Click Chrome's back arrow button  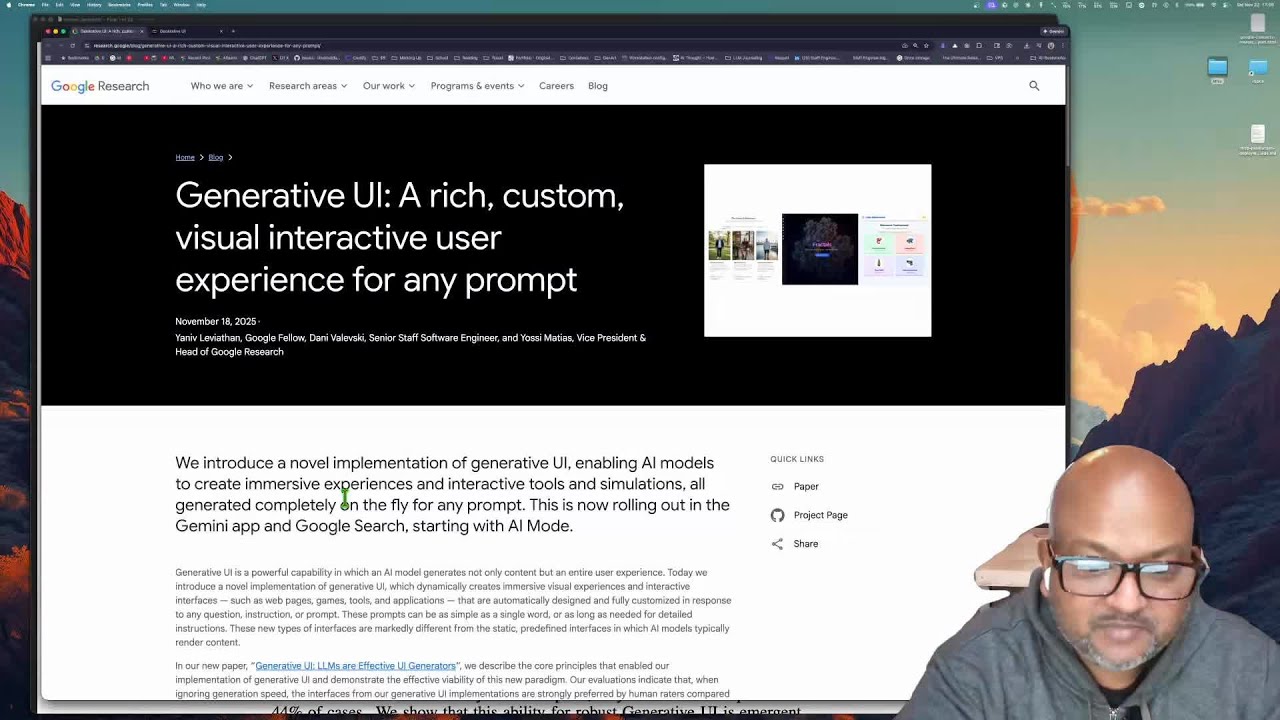click(x=48, y=45)
